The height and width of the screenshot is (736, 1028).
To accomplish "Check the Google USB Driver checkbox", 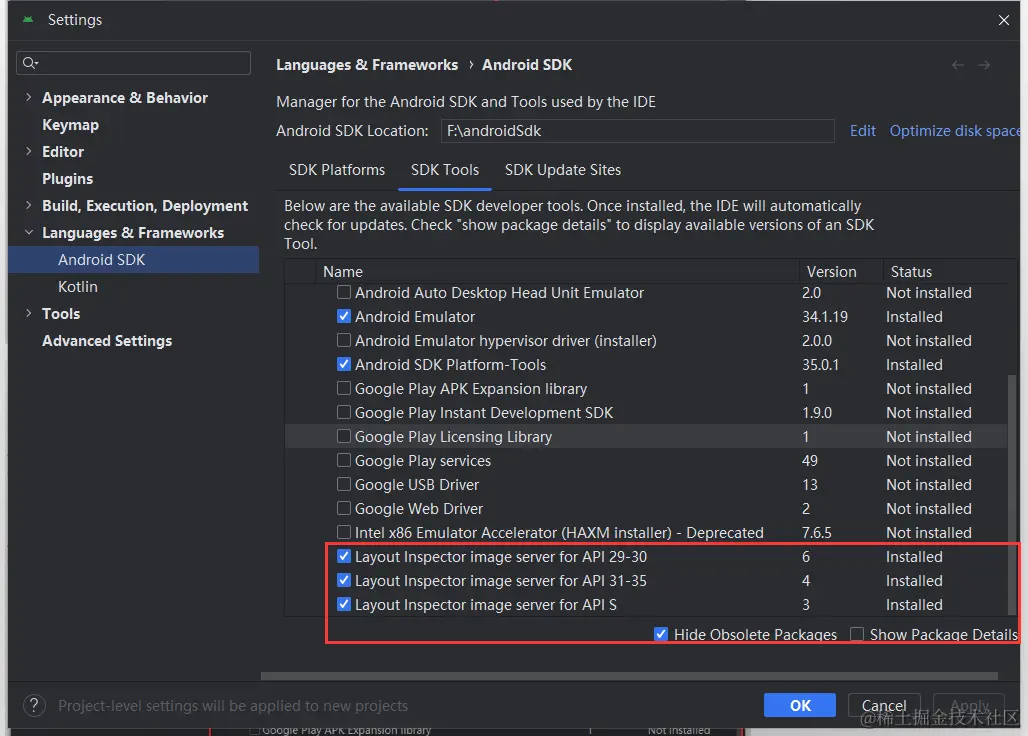I will click(344, 484).
